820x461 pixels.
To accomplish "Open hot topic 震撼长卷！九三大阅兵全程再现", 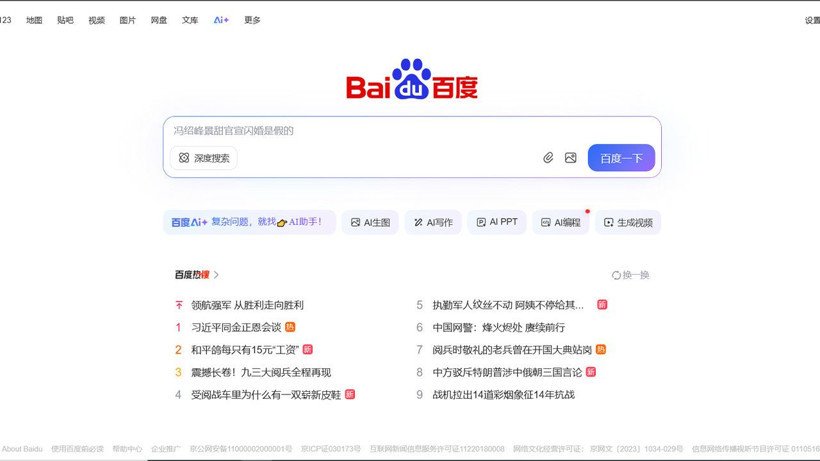I will coord(261,372).
